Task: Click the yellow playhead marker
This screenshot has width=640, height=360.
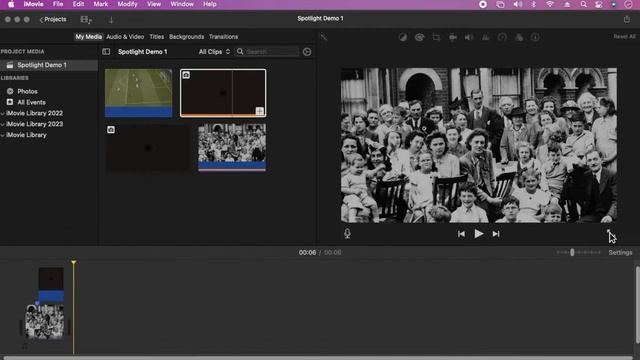Action: 73,262
